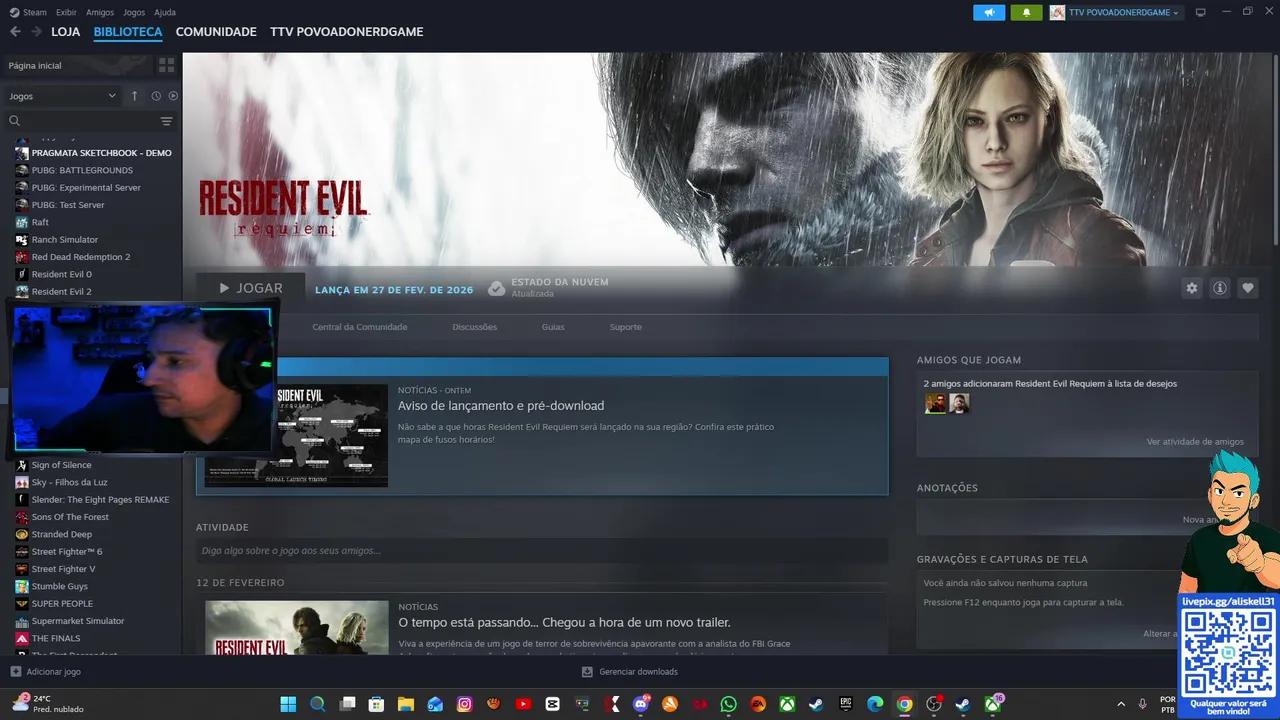Open Google Chrome from the taskbar
The width and height of the screenshot is (1280, 720).
pos(904,704)
